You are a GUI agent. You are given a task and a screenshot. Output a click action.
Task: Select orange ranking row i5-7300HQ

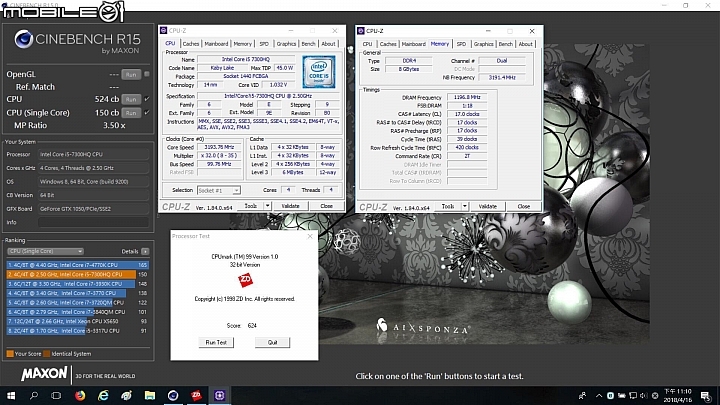pos(78,274)
